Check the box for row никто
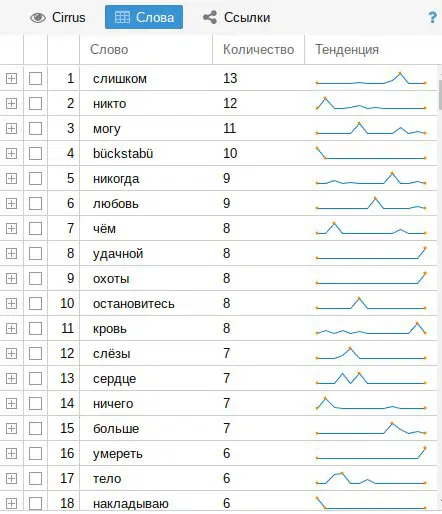The width and height of the screenshot is (442, 514). click(x=35, y=103)
